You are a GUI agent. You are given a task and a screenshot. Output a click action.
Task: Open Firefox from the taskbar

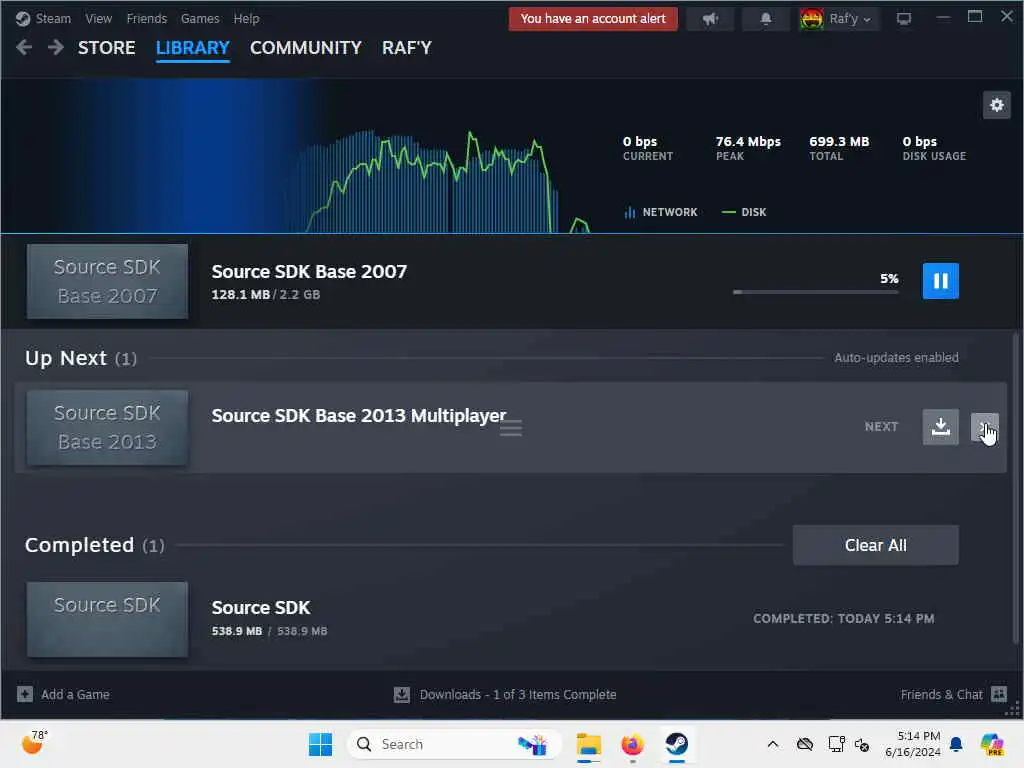[632, 744]
